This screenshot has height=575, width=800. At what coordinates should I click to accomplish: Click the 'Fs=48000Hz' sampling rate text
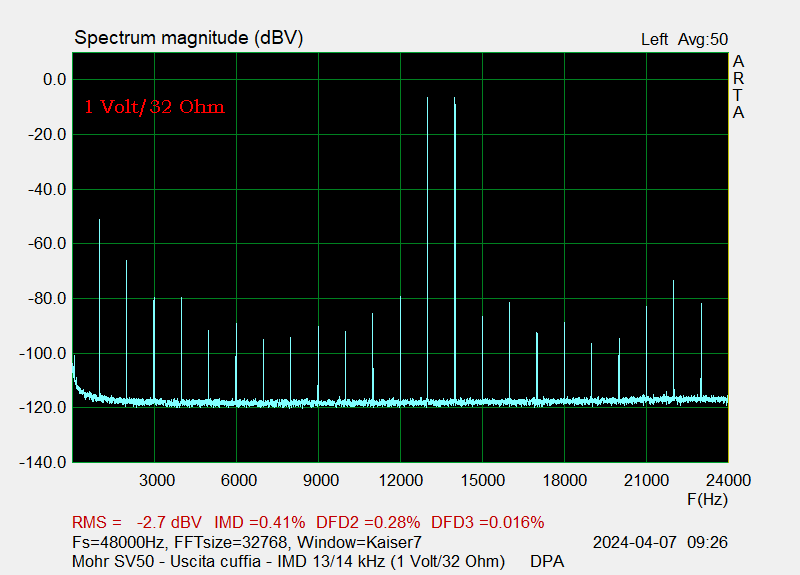tap(119, 542)
